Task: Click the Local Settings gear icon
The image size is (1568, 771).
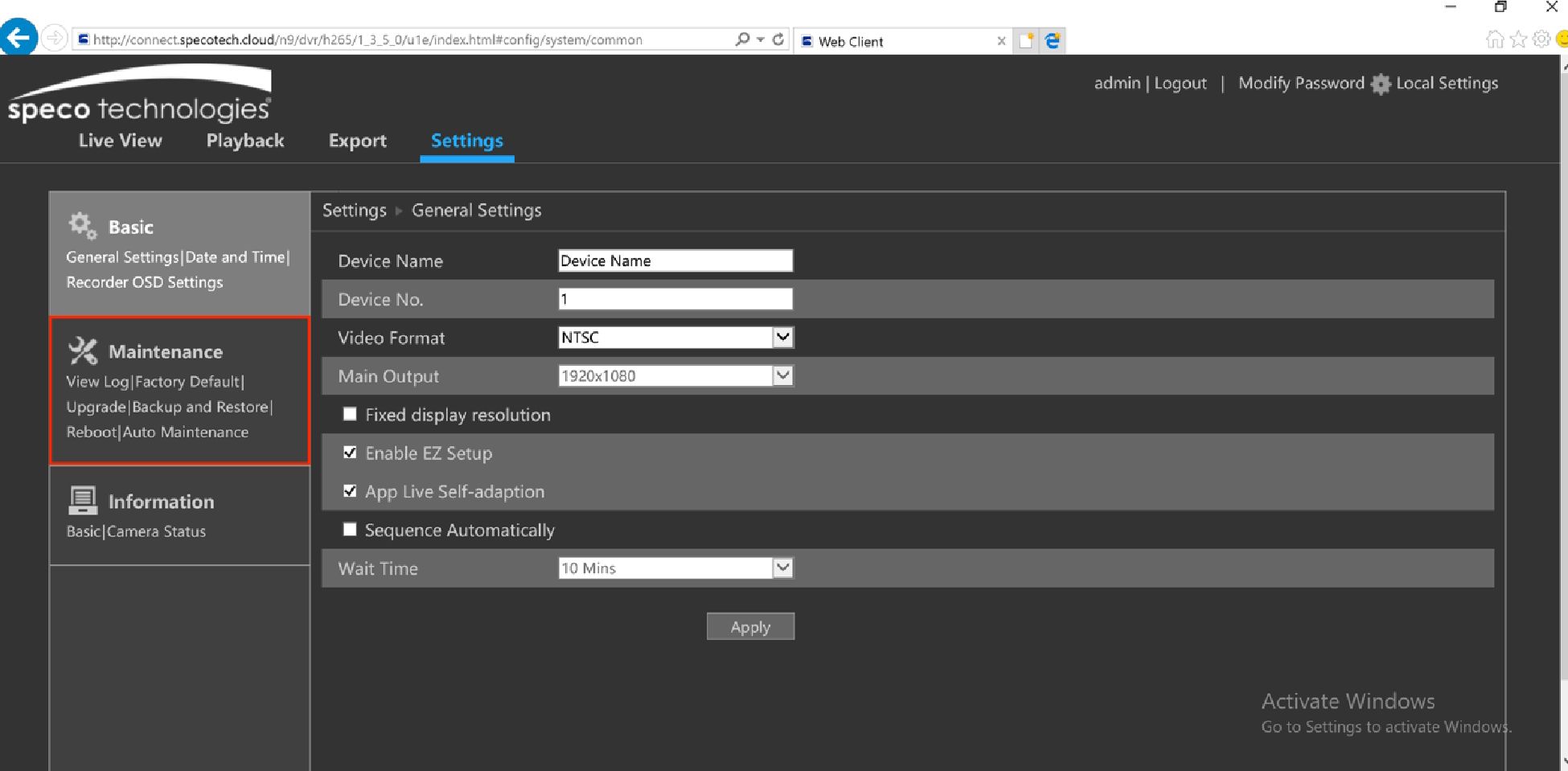Action: (1381, 84)
